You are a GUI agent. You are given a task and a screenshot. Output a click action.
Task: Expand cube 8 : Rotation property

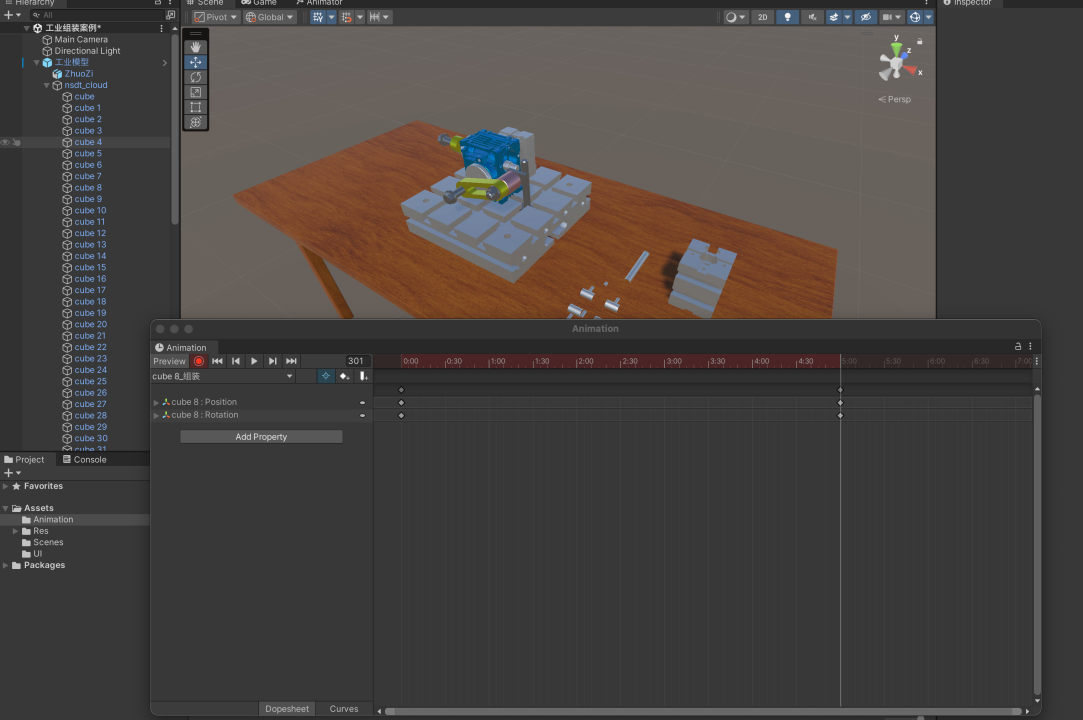point(156,415)
